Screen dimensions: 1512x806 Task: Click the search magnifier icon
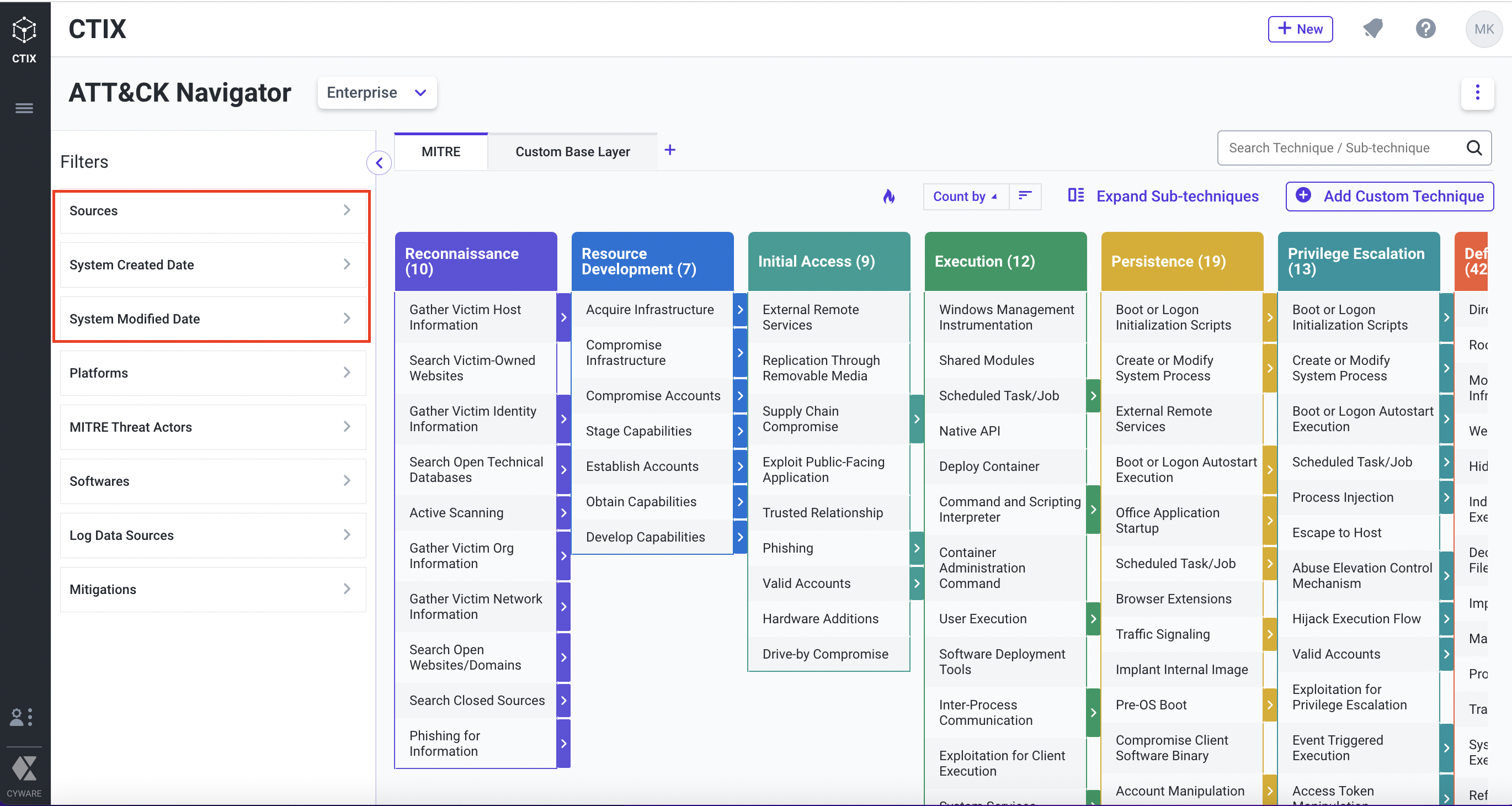coord(1474,148)
